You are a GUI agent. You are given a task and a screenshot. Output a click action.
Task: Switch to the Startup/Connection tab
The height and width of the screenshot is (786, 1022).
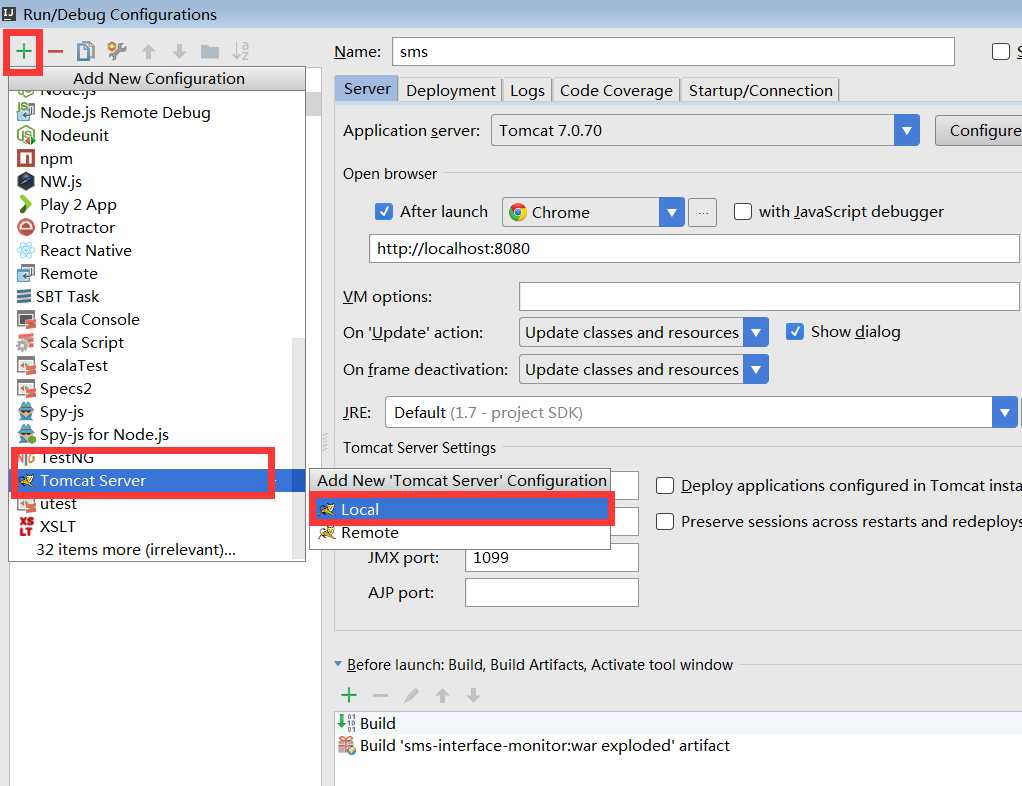tap(761, 91)
